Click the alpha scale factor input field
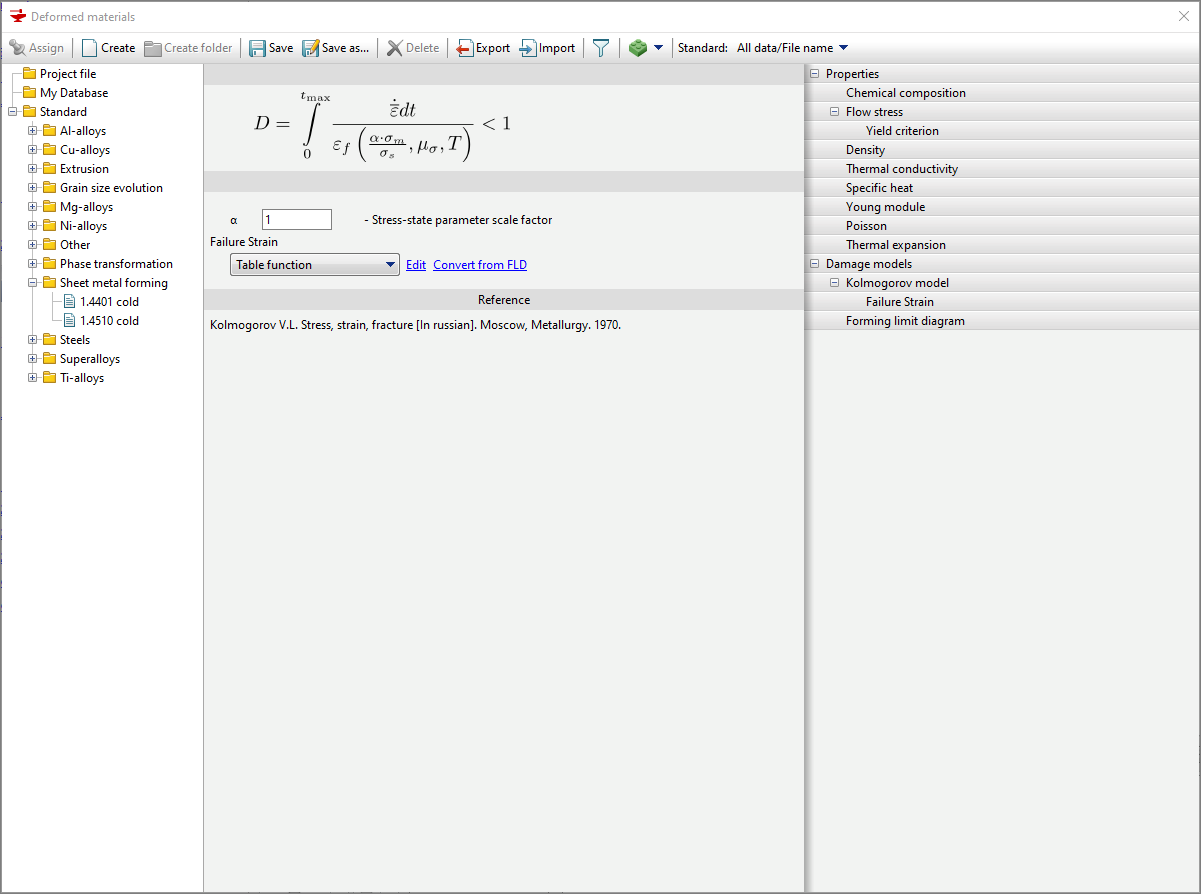Screen dimensions: 1201x894 point(296,220)
